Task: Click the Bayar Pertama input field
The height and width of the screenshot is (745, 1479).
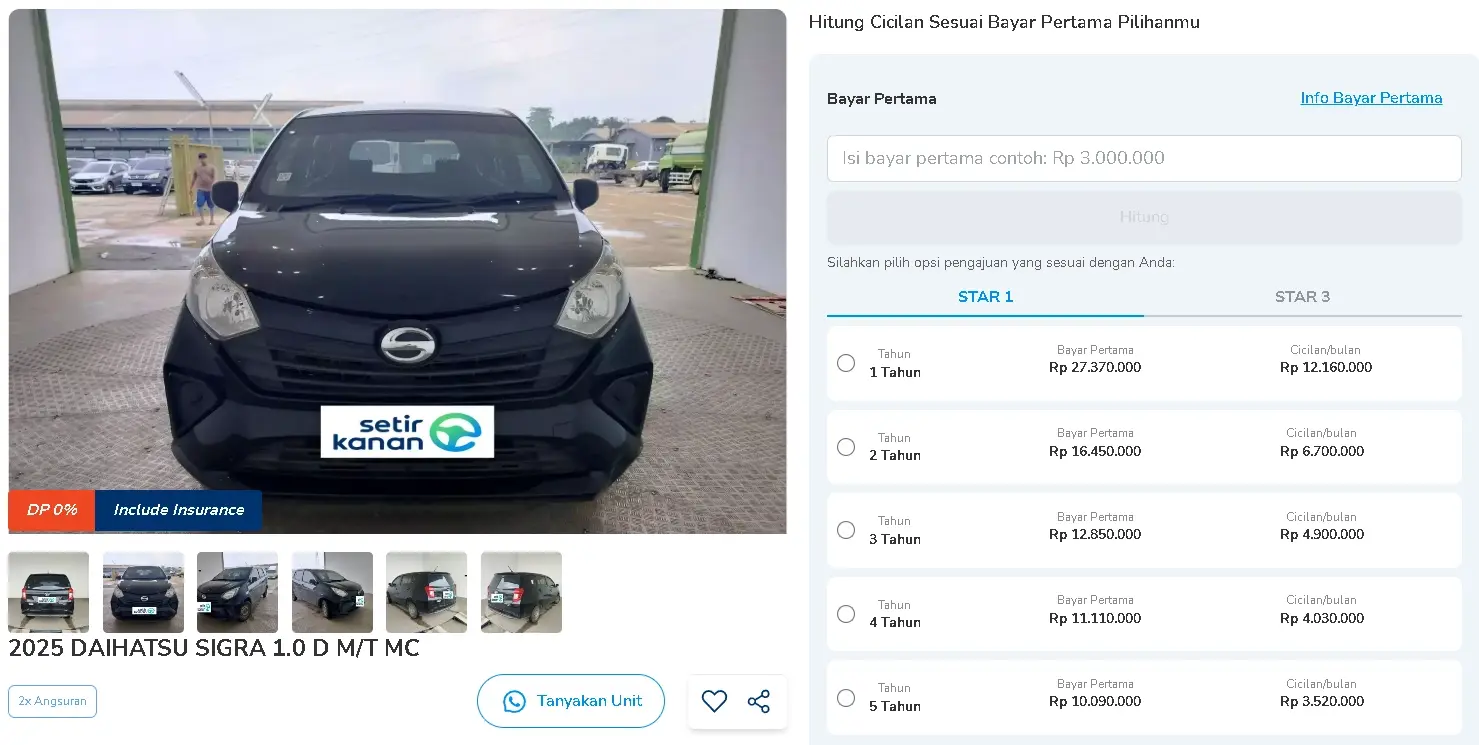Action: coord(1144,158)
